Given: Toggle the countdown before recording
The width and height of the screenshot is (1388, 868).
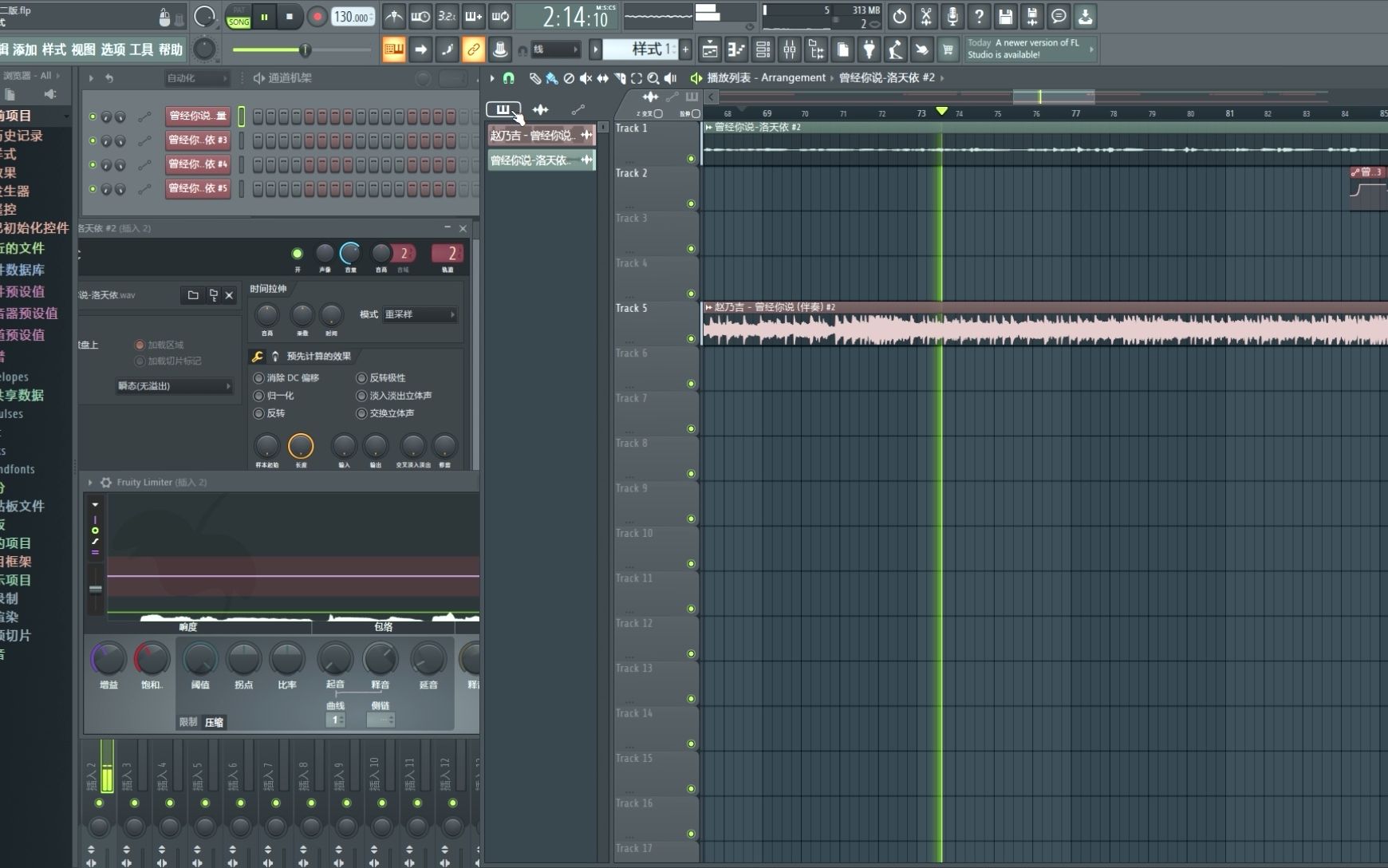Looking at the screenshot, I should click(448, 16).
